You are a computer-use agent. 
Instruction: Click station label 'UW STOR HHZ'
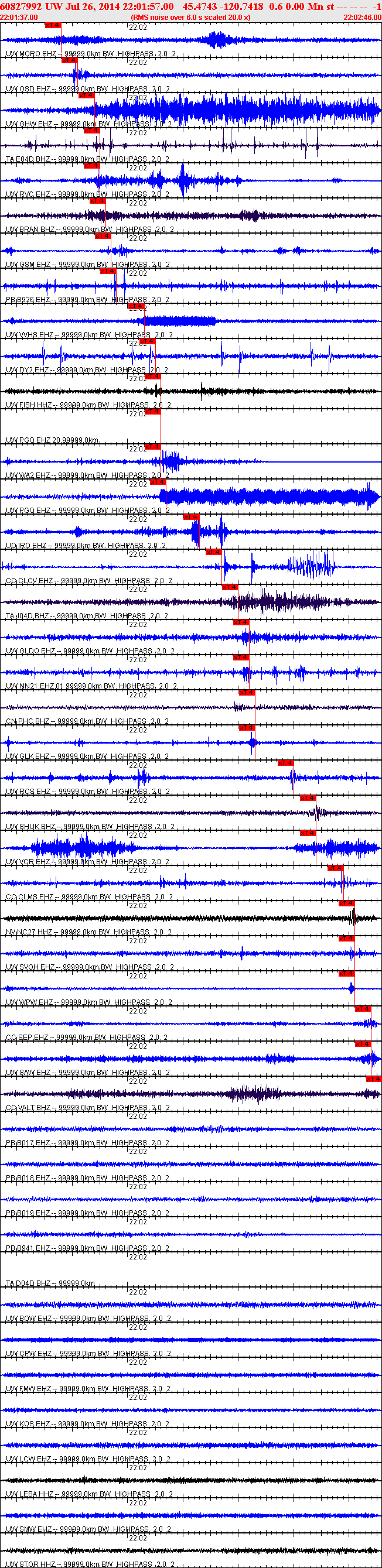31,1564
